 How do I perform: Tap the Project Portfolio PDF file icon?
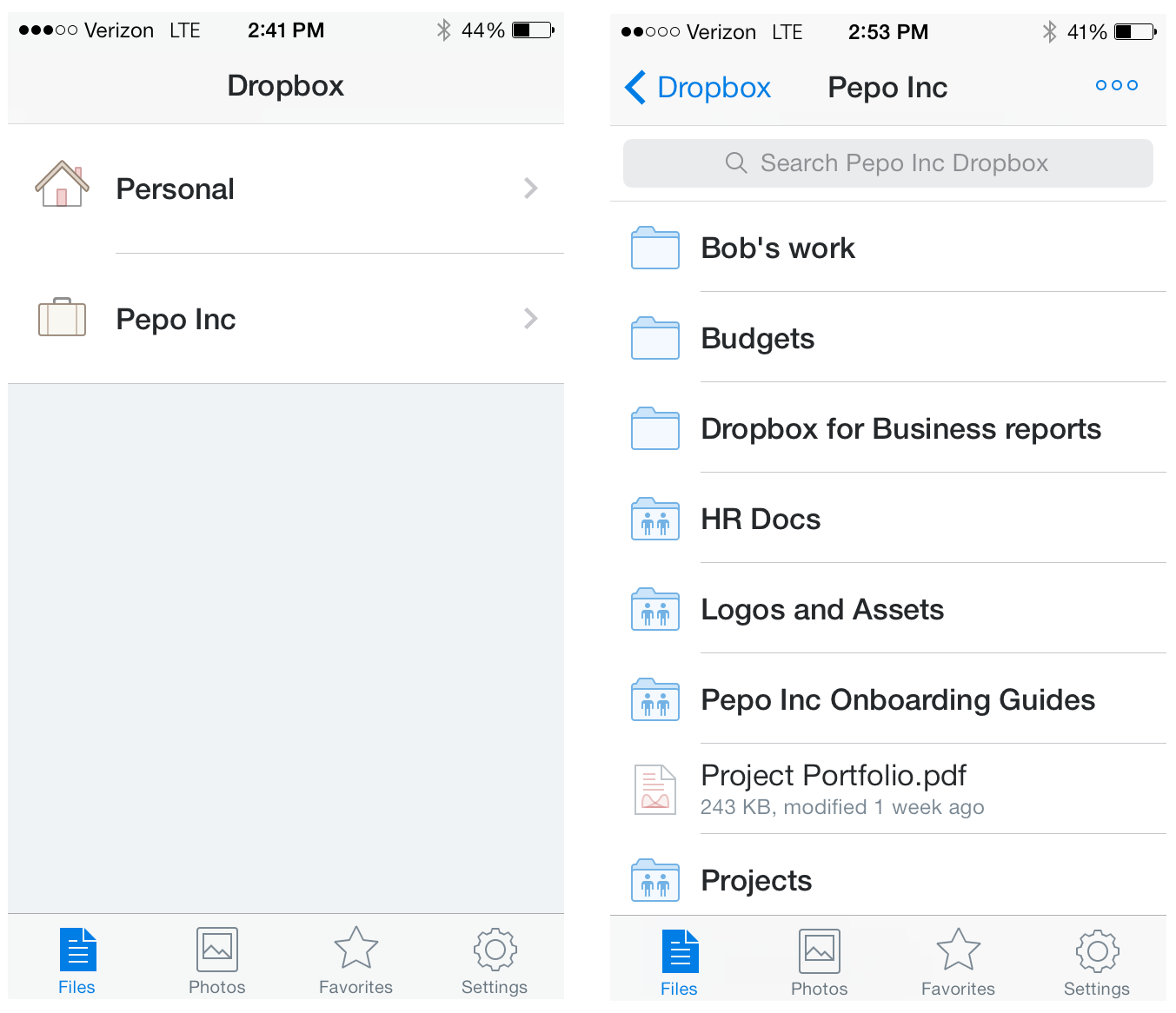[x=654, y=789]
